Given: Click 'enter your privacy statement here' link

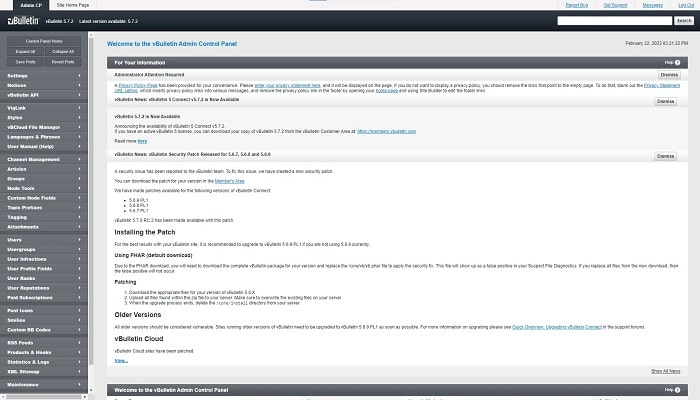Looking at the screenshot, I should 288,85.
